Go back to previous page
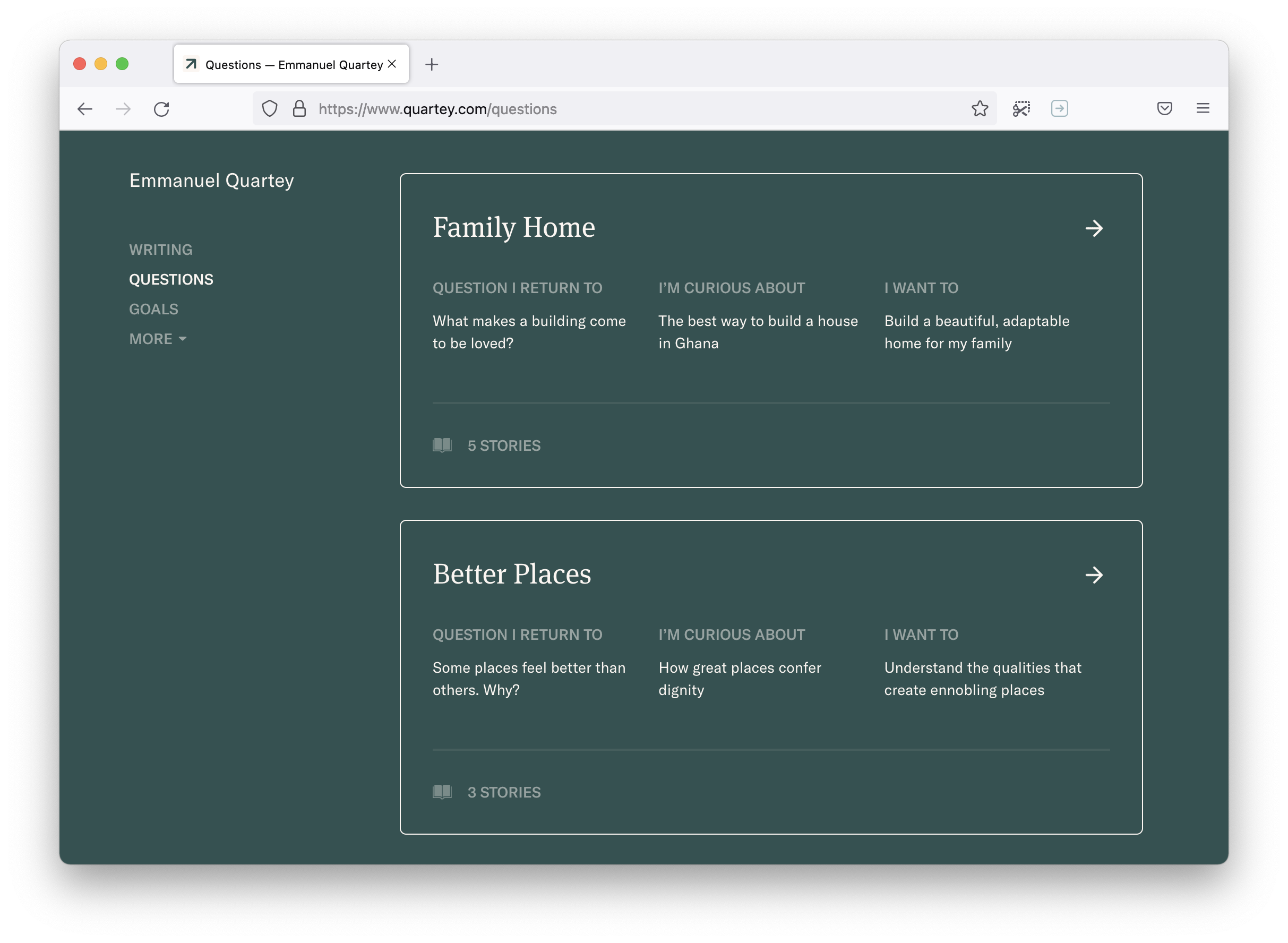This screenshot has width=1288, height=943. [84, 109]
